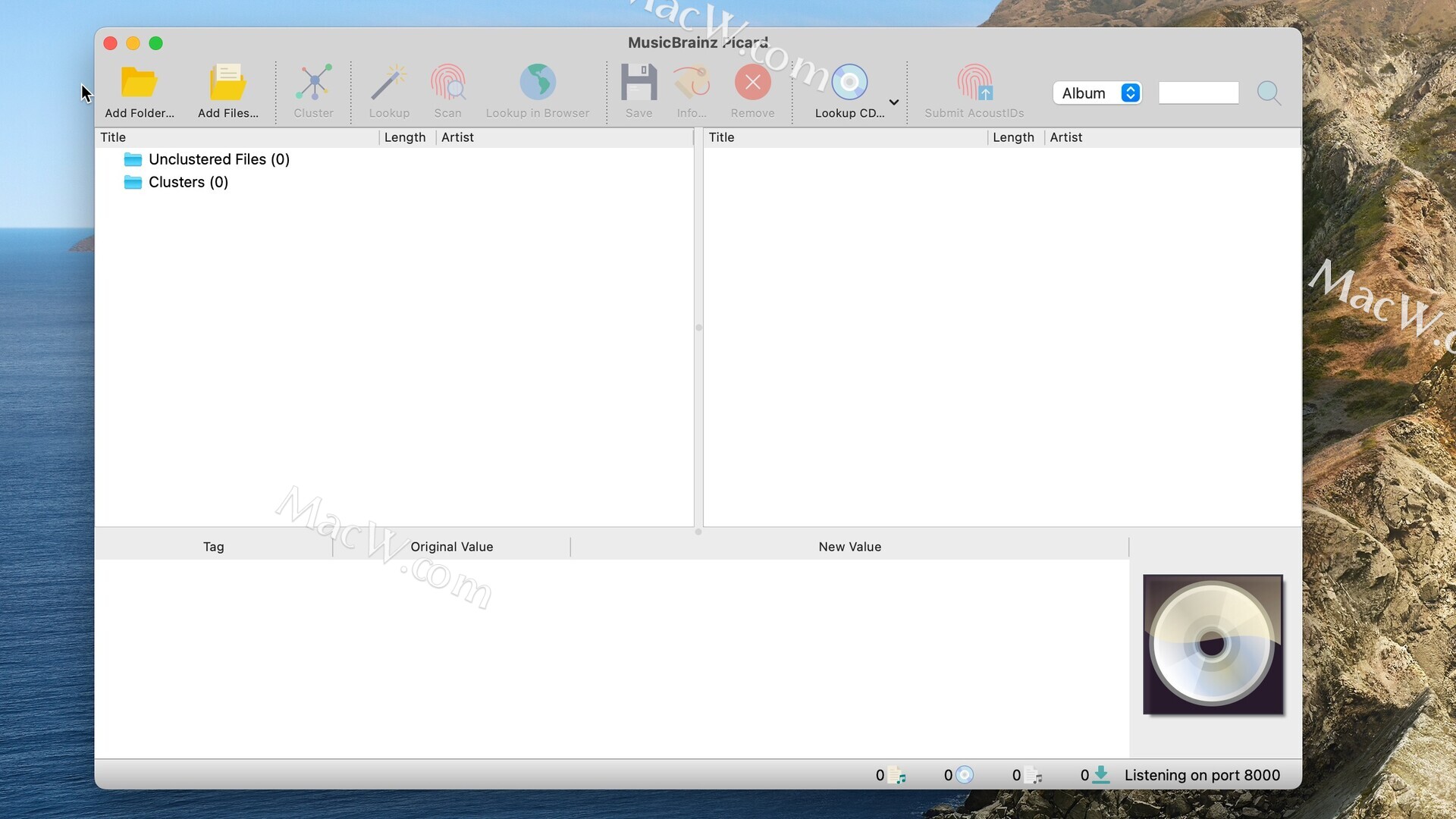Screen dimensions: 1456x819
Task: Click the green fullscreen window button
Action: 155,43
